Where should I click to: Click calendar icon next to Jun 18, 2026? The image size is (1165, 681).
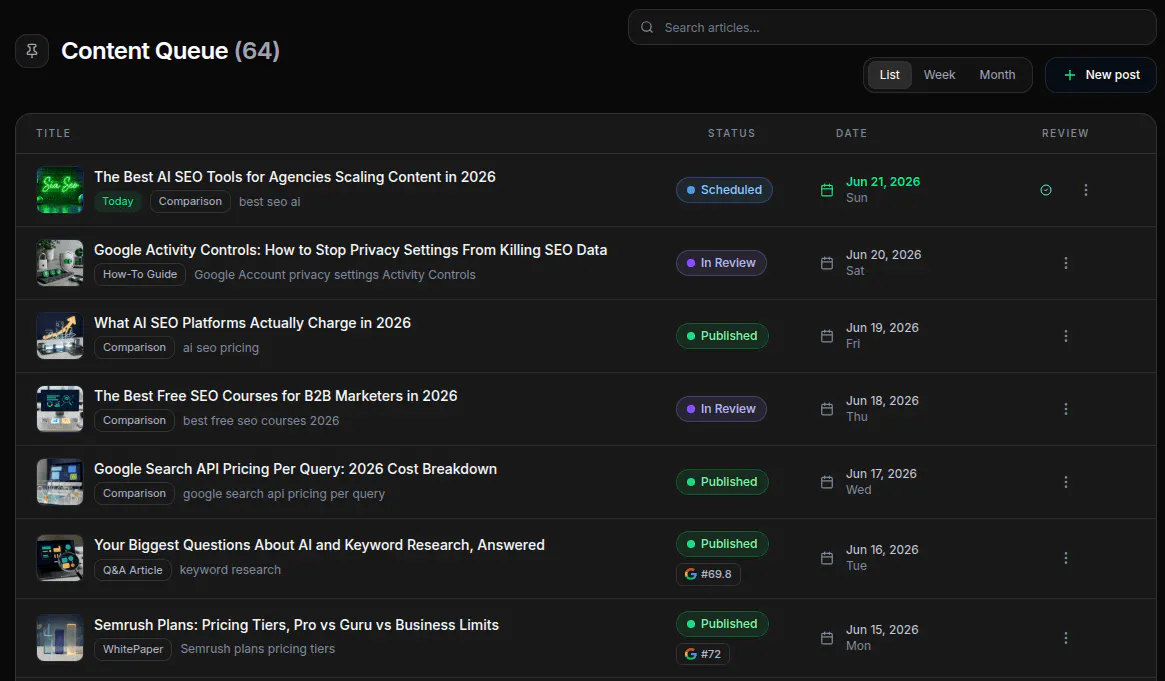point(827,409)
